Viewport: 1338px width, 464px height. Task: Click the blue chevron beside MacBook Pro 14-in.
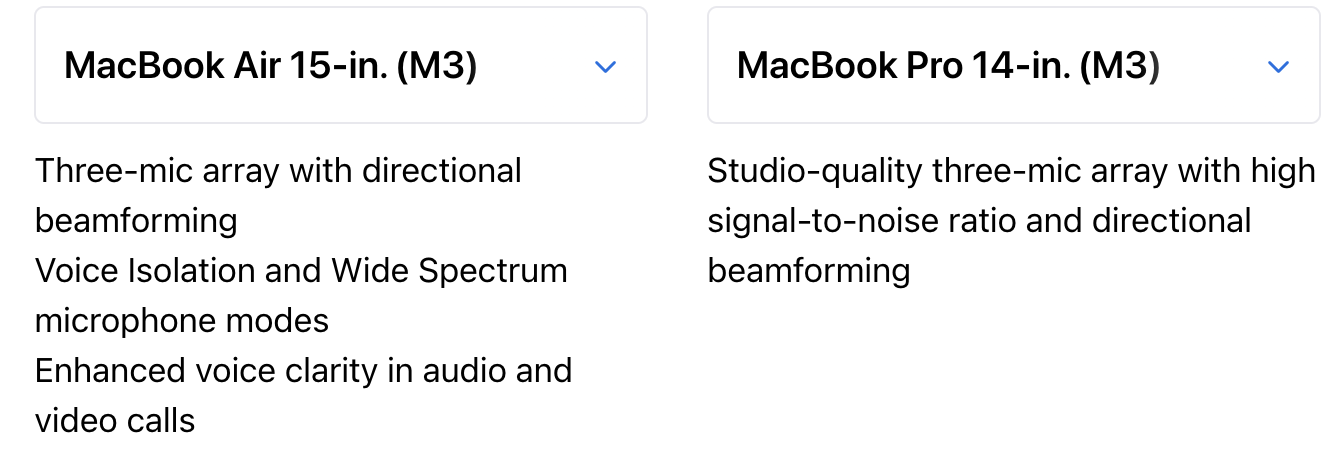coord(1278,67)
